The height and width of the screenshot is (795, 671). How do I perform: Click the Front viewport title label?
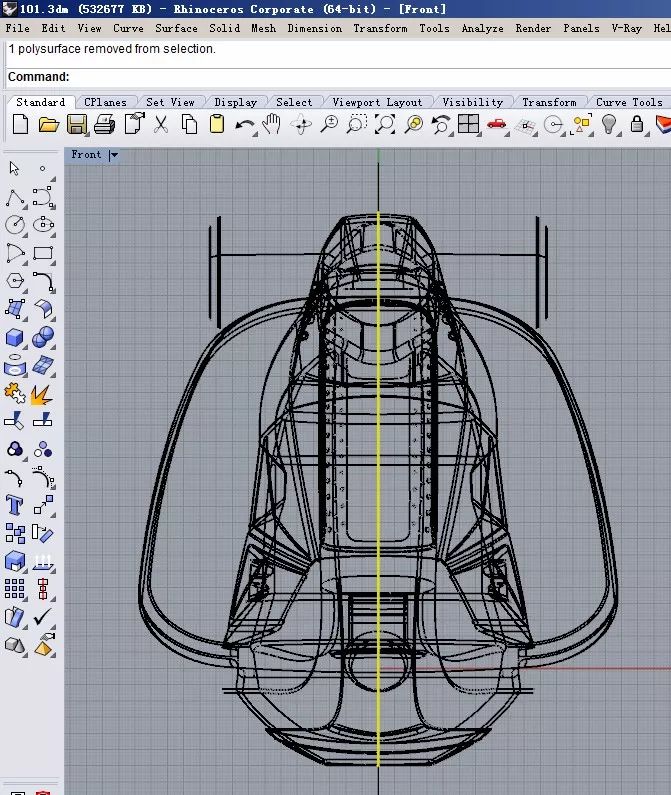(x=86, y=155)
